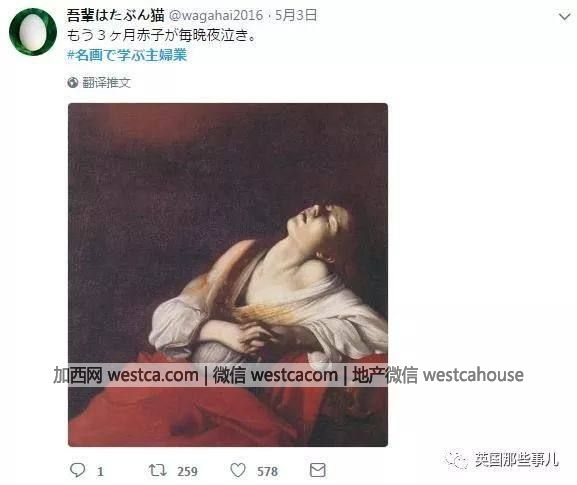The image size is (577, 485).
Task: Click the like count 578
Action: click(268, 471)
